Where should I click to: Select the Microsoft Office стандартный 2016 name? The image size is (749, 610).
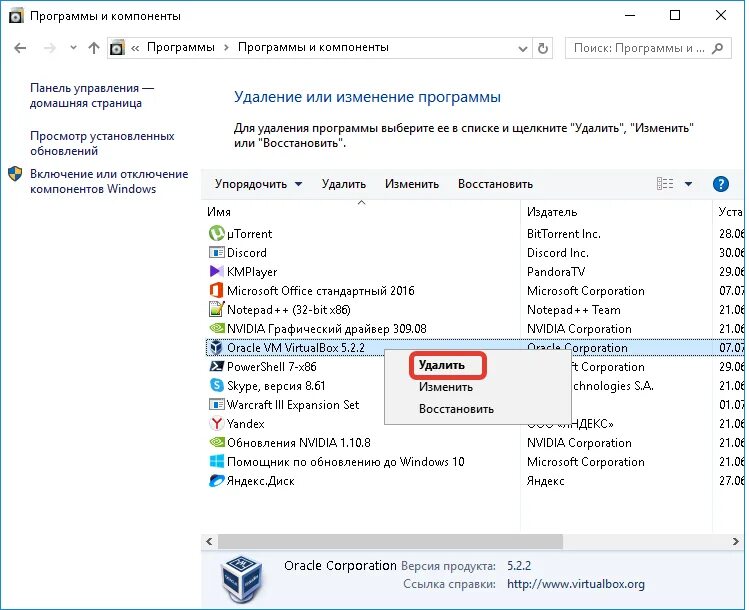pyautogui.click(x=321, y=290)
